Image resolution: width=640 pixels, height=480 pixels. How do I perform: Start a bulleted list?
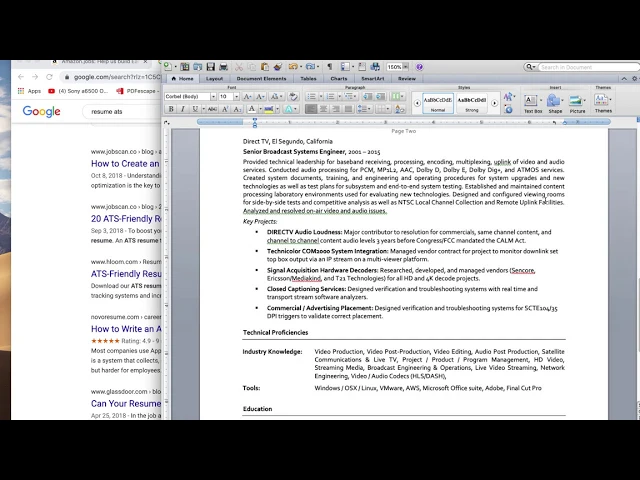pos(311,96)
